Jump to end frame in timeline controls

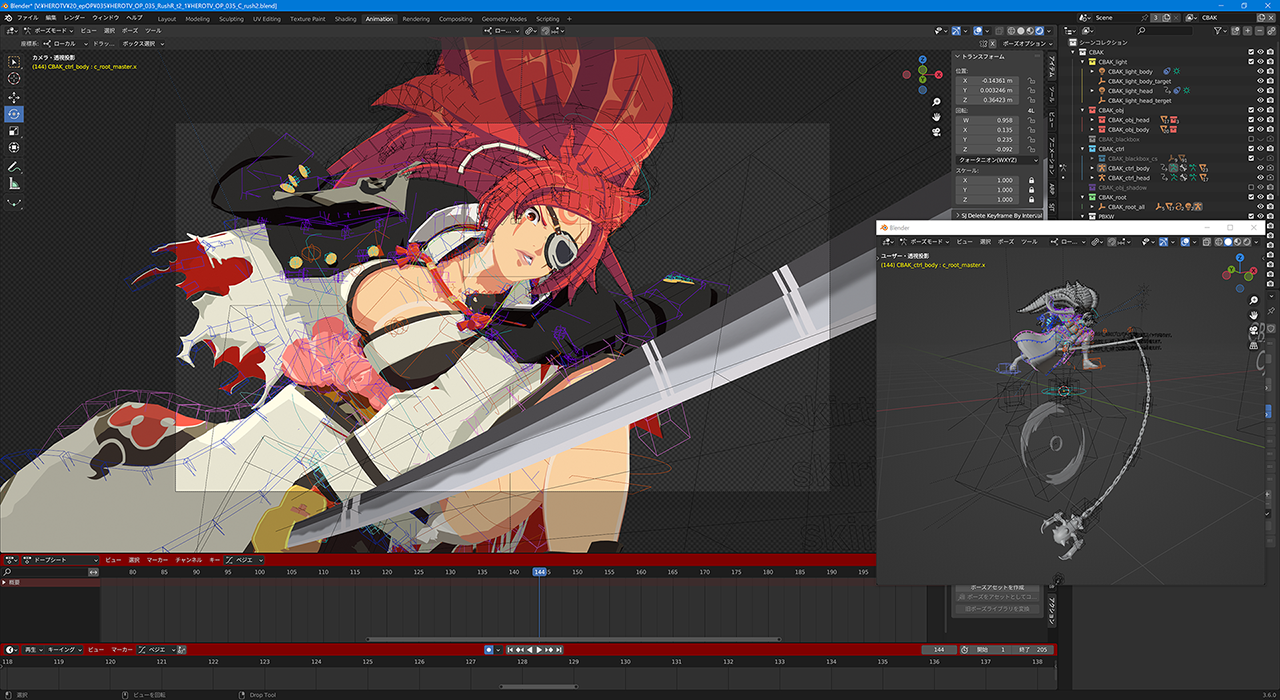click(559, 650)
